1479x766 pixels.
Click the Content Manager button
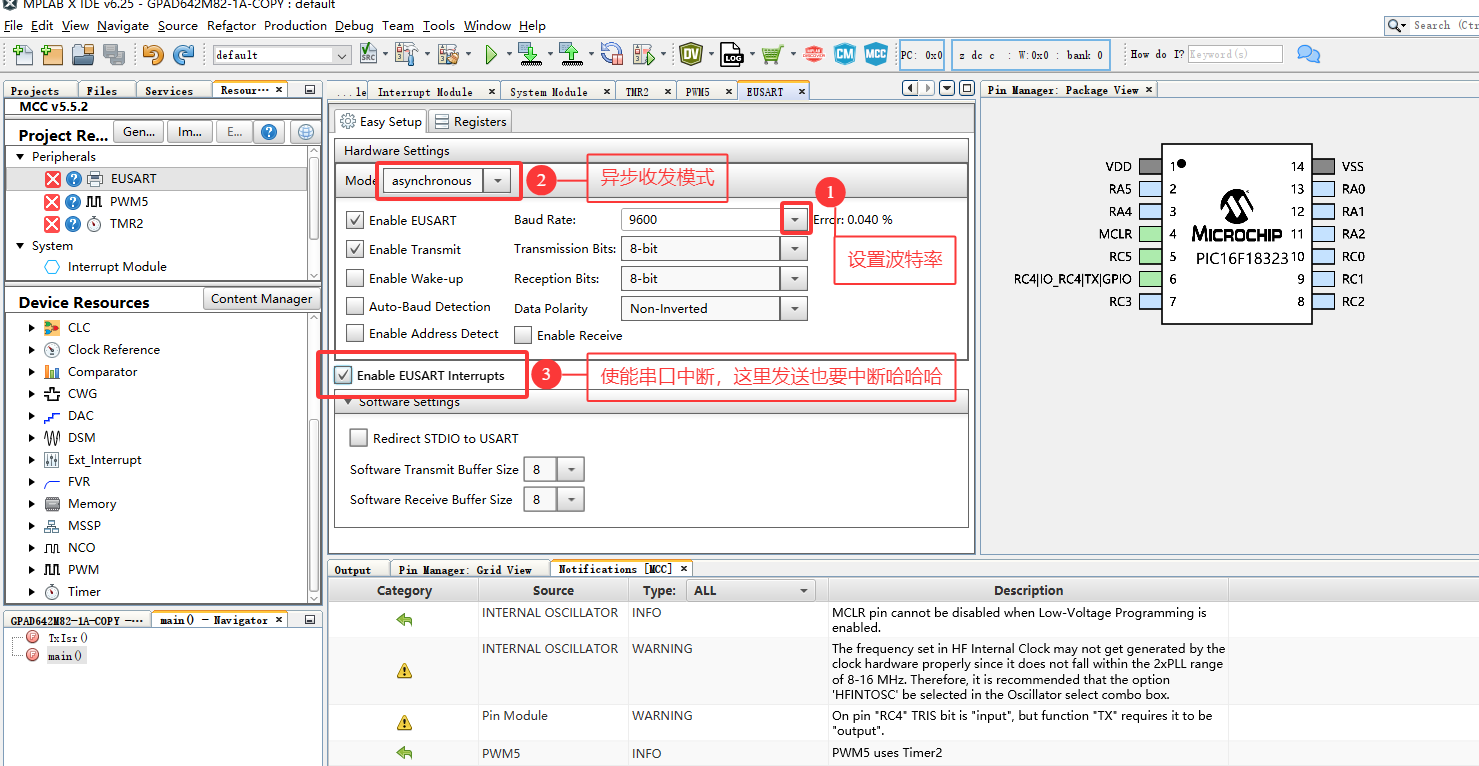[x=261, y=298]
